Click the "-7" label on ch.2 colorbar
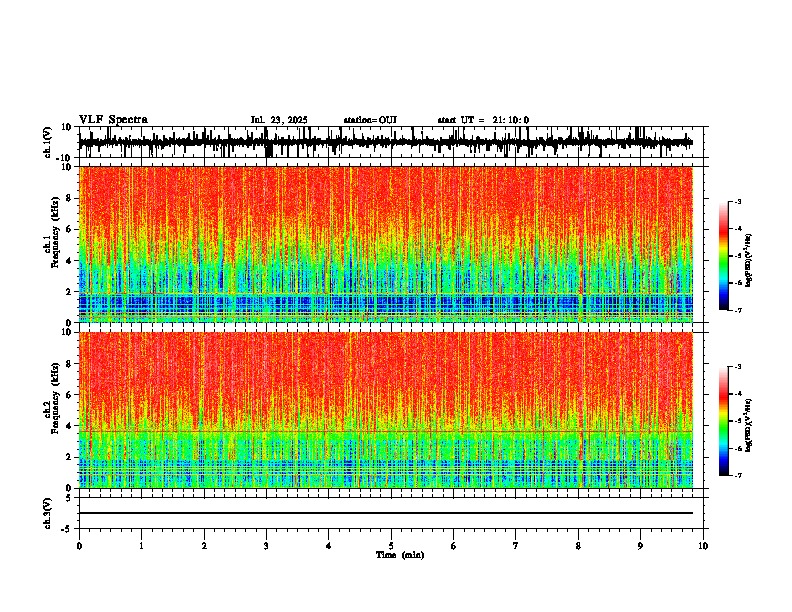Viewport: 792px width, 612px height. coord(737,476)
